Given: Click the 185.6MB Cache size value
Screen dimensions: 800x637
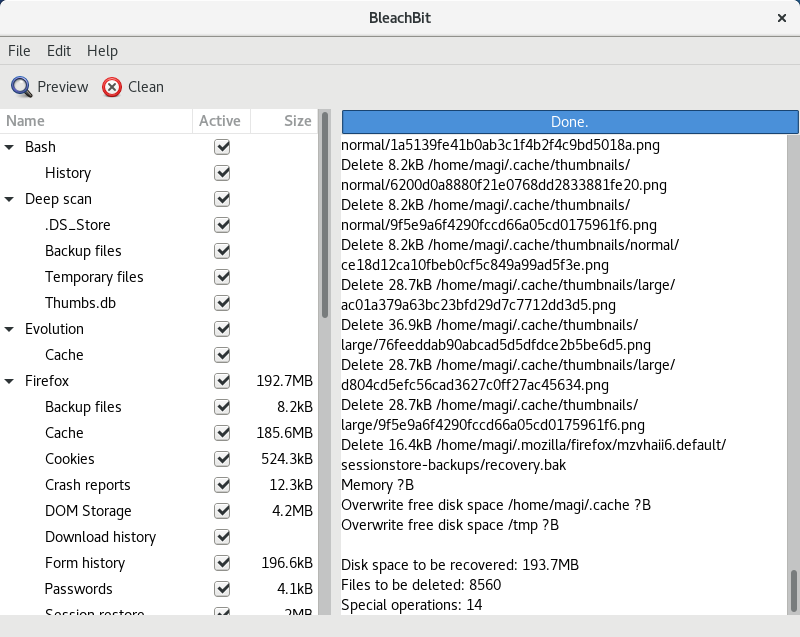Looking at the screenshot, I should [x=285, y=434].
